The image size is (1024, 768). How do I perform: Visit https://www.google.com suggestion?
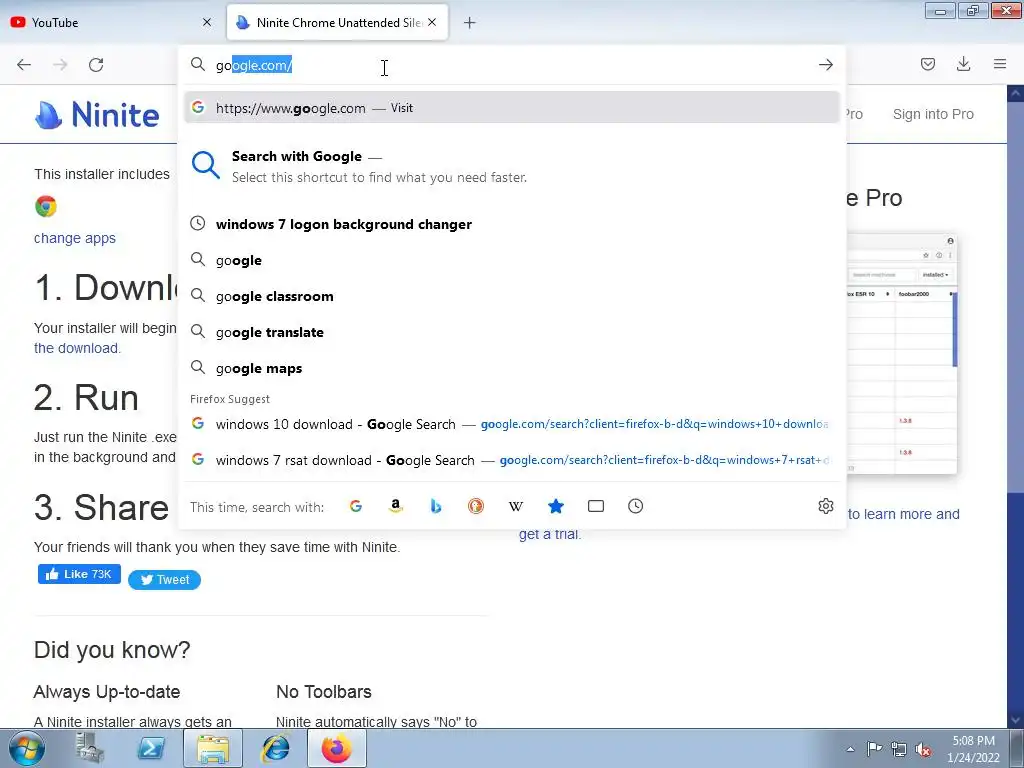511,108
